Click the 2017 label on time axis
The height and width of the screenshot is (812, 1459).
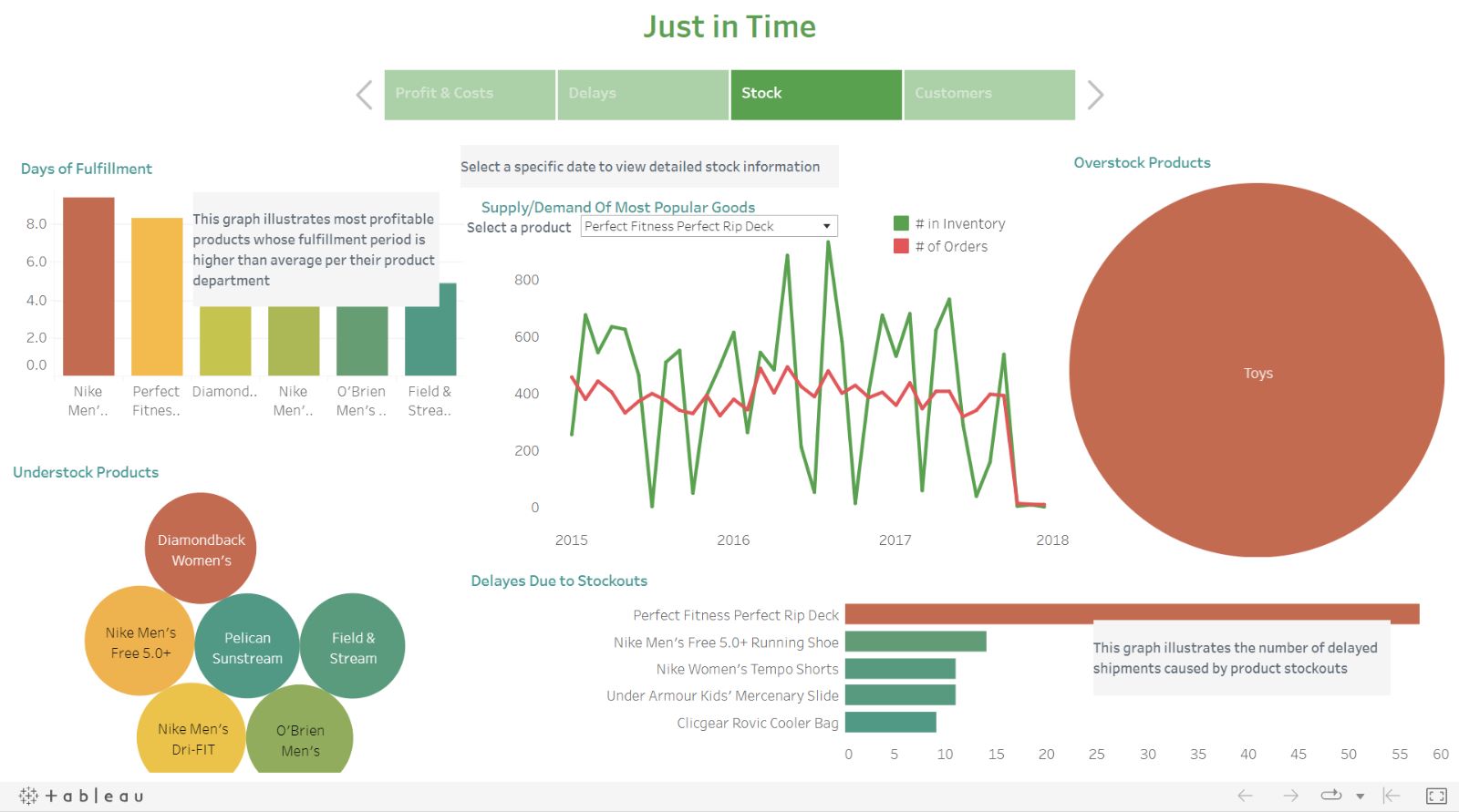[895, 540]
